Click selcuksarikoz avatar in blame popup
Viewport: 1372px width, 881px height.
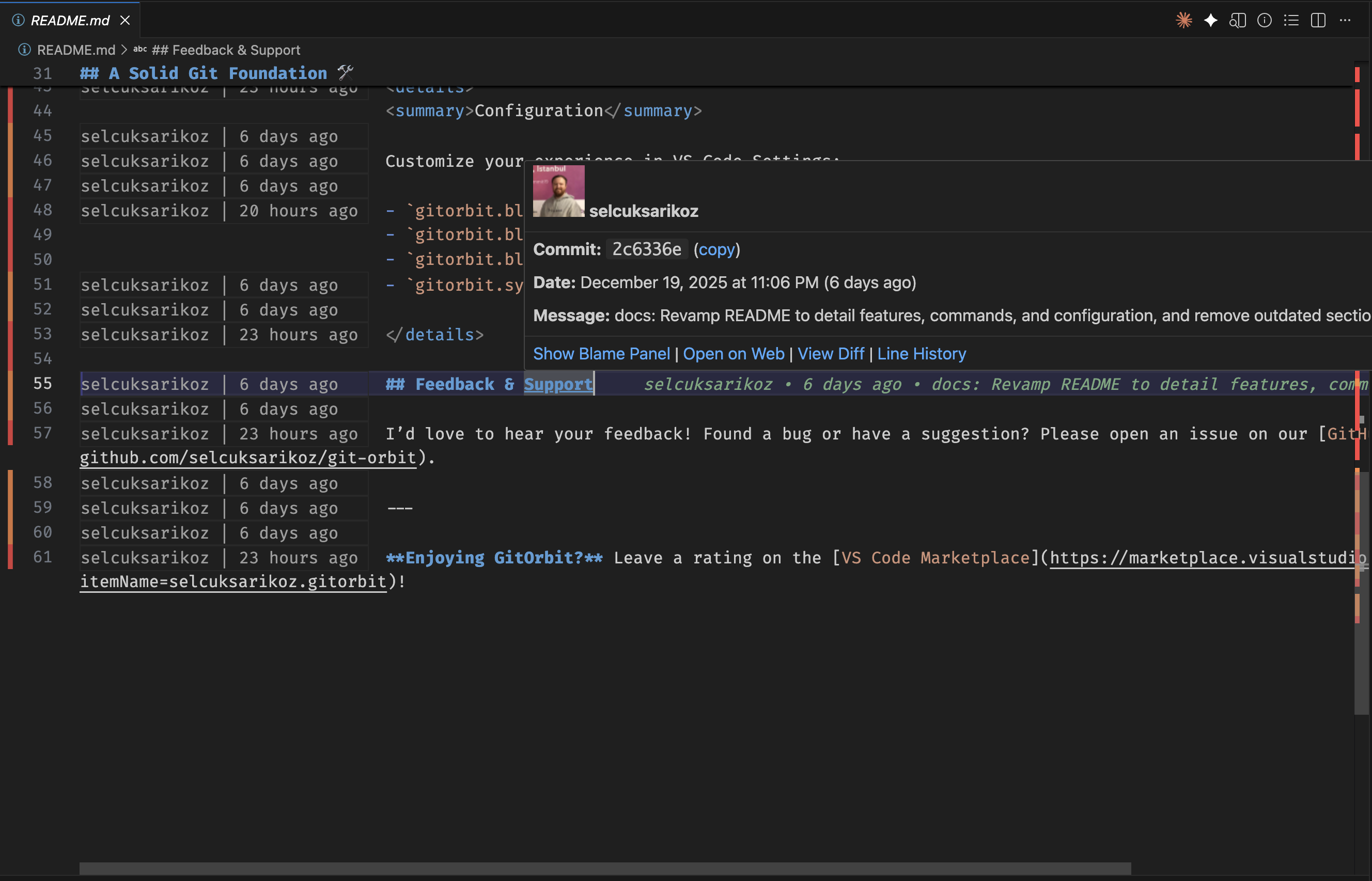coord(558,191)
